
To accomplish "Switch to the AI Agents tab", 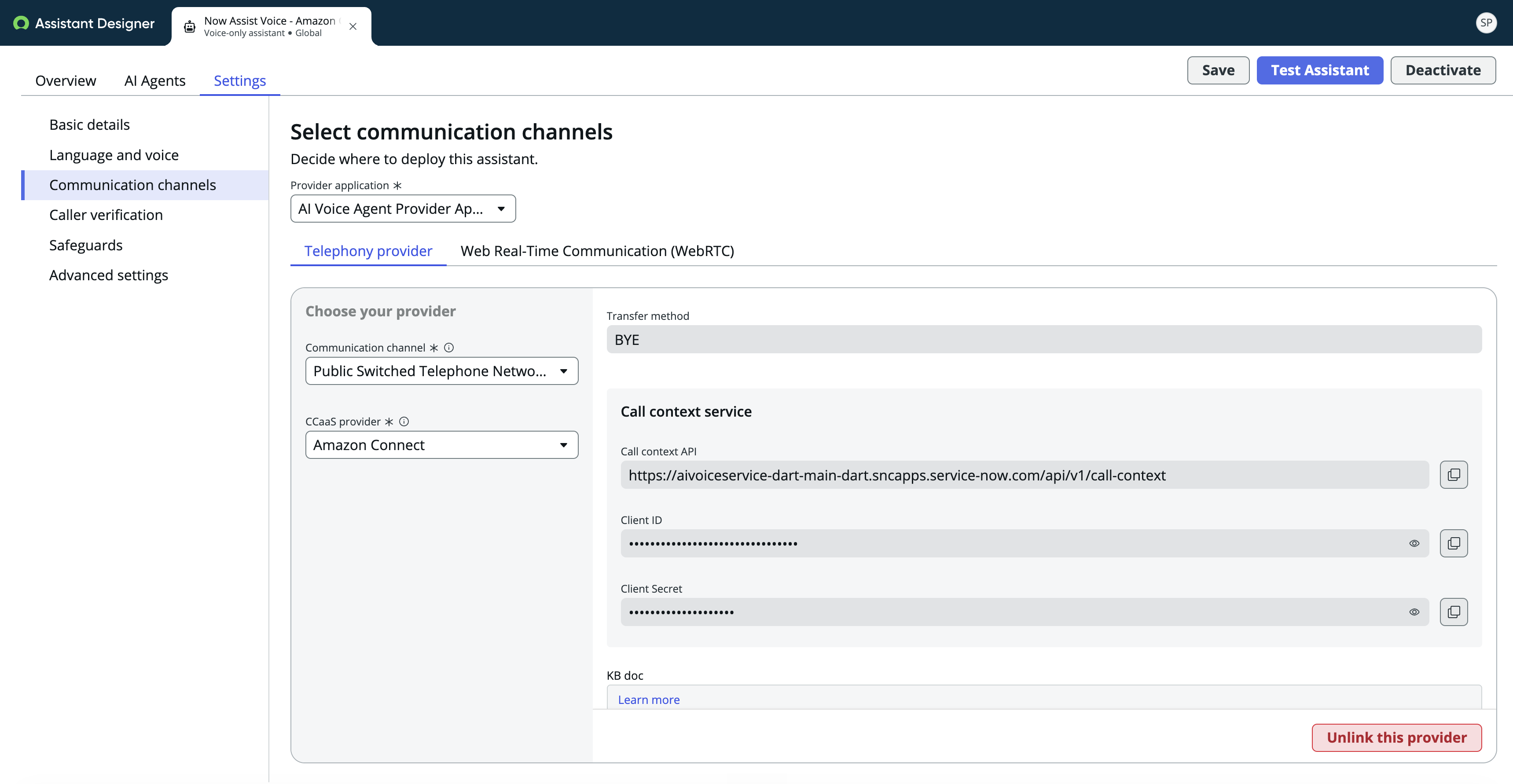I will 155,81.
